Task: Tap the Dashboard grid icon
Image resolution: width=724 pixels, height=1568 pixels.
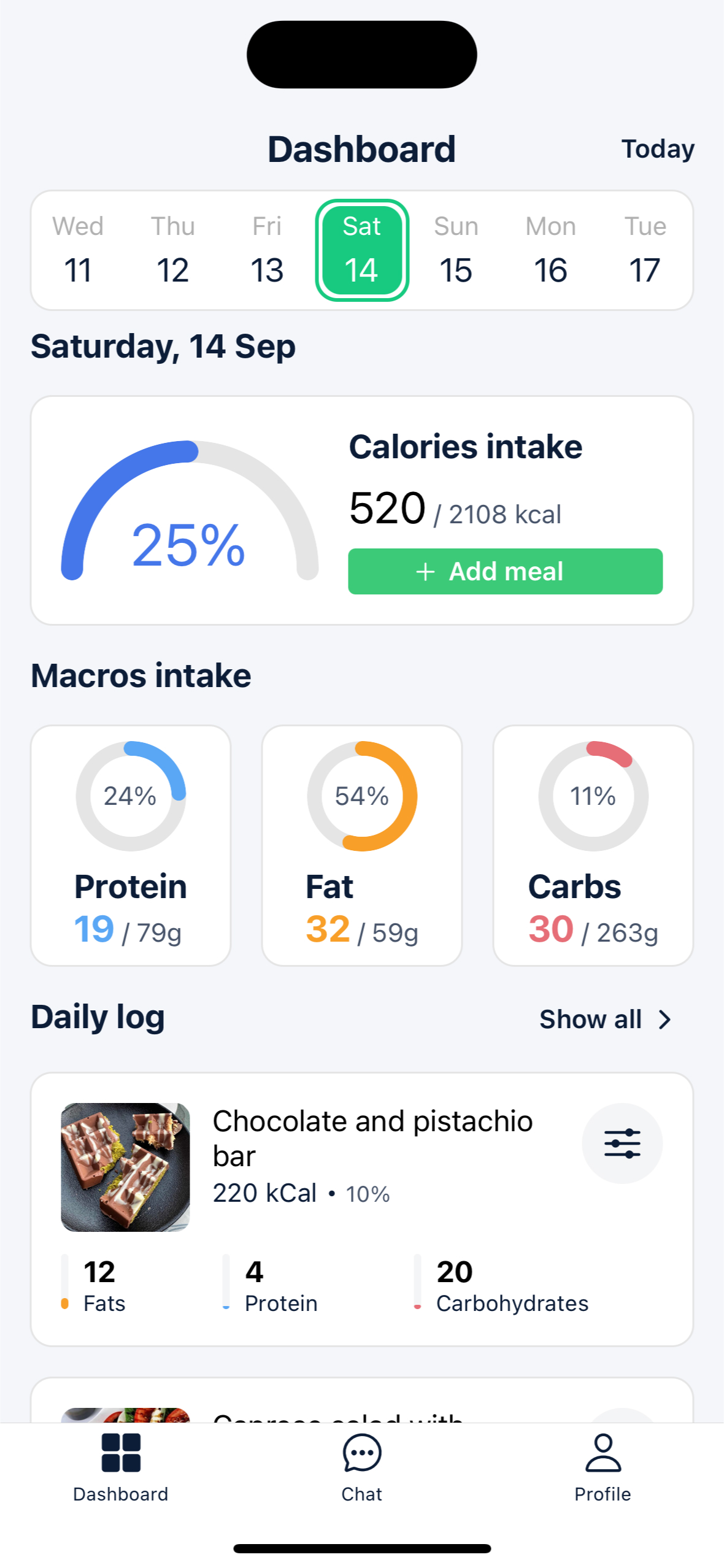Action: (x=121, y=1453)
